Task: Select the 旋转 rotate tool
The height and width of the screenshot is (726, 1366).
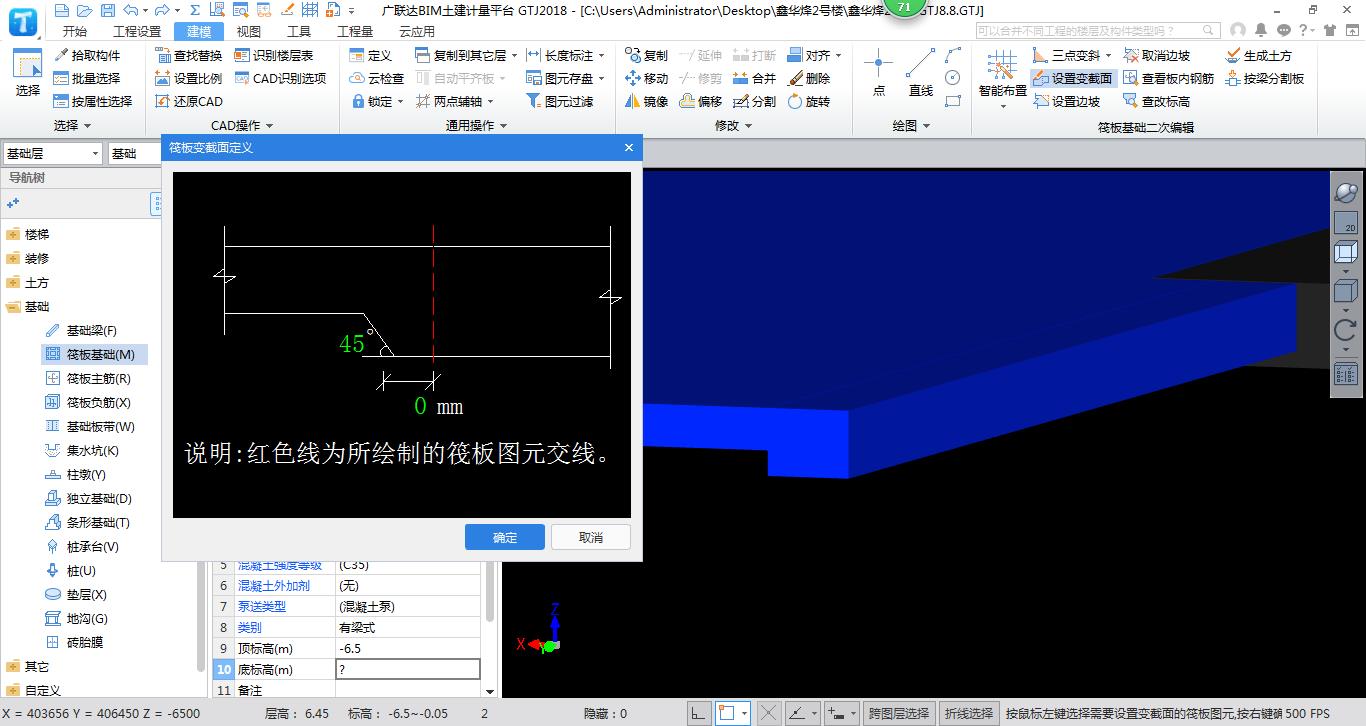Action: click(808, 101)
